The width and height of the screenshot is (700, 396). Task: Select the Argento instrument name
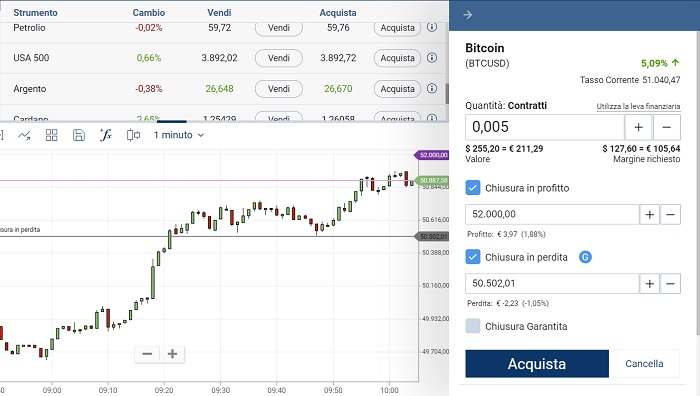click(x=29, y=88)
